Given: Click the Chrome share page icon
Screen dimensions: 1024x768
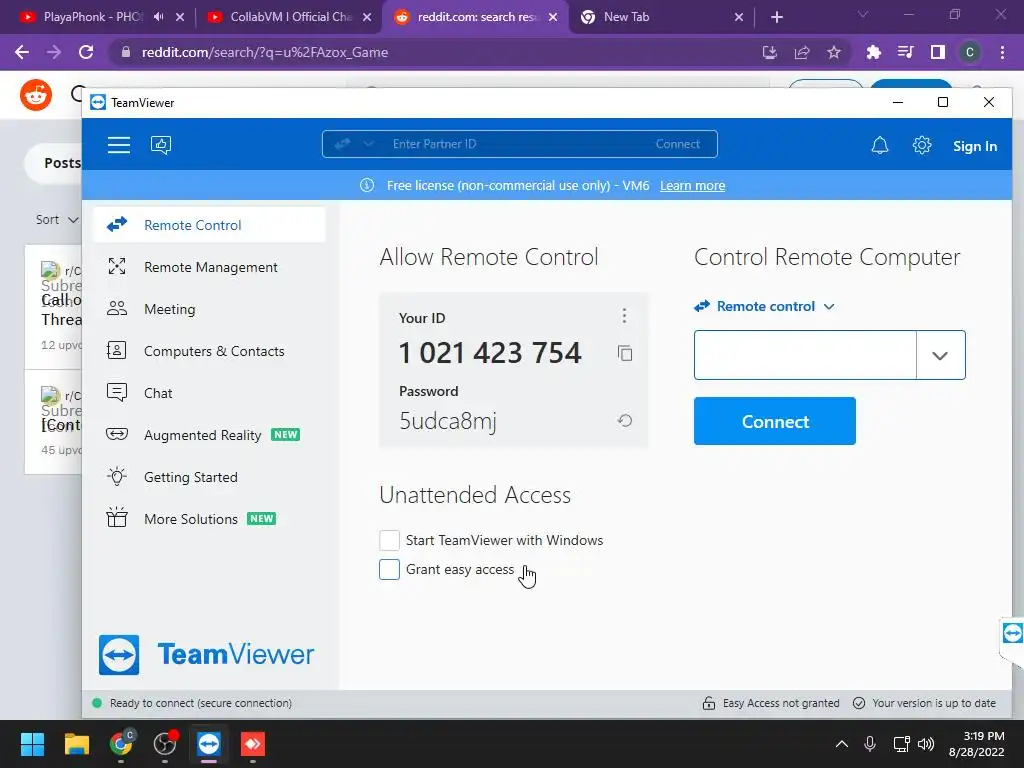Looking at the screenshot, I should tap(802, 52).
